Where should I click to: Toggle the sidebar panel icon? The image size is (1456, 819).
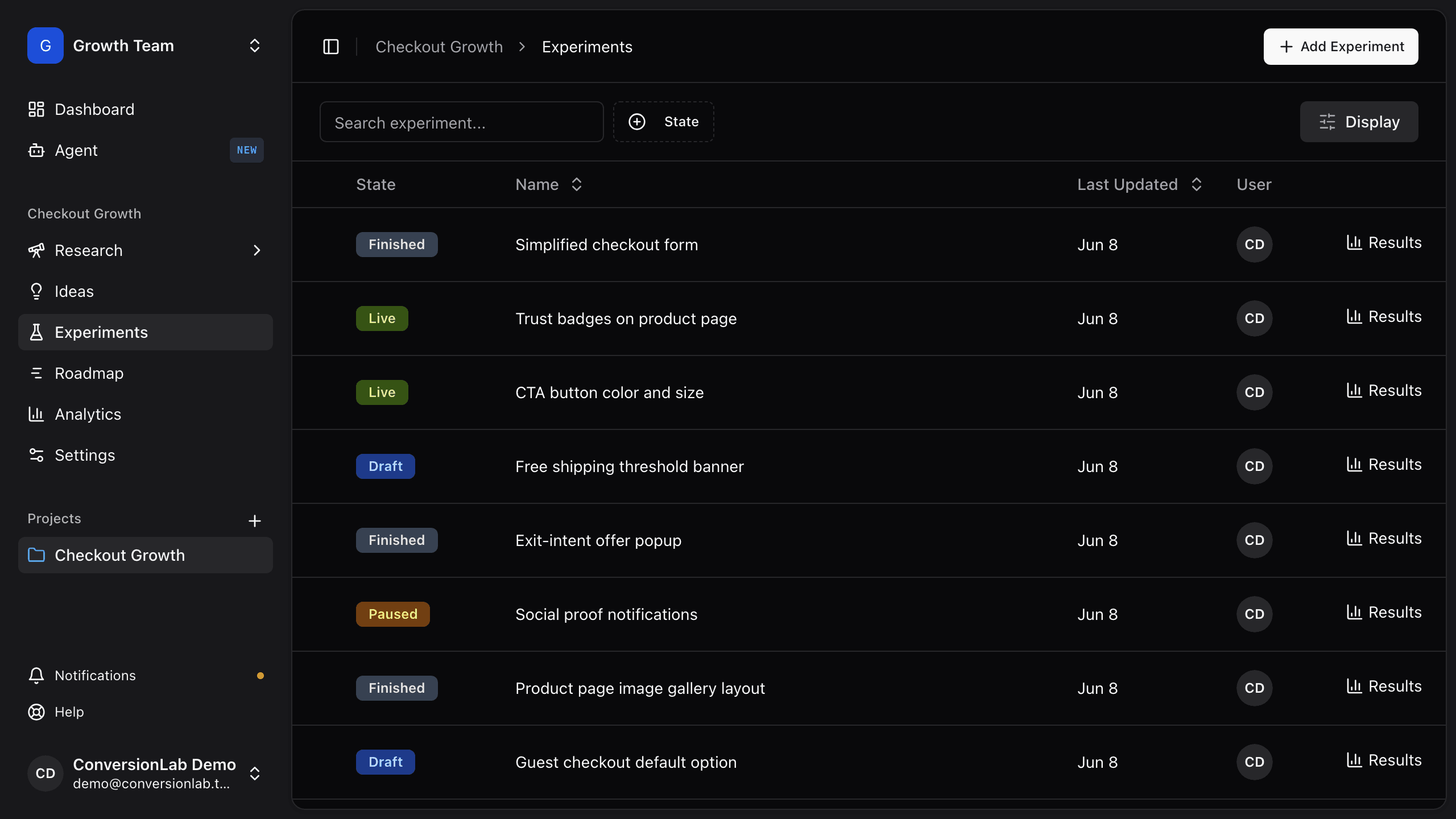(x=331, y=47)
